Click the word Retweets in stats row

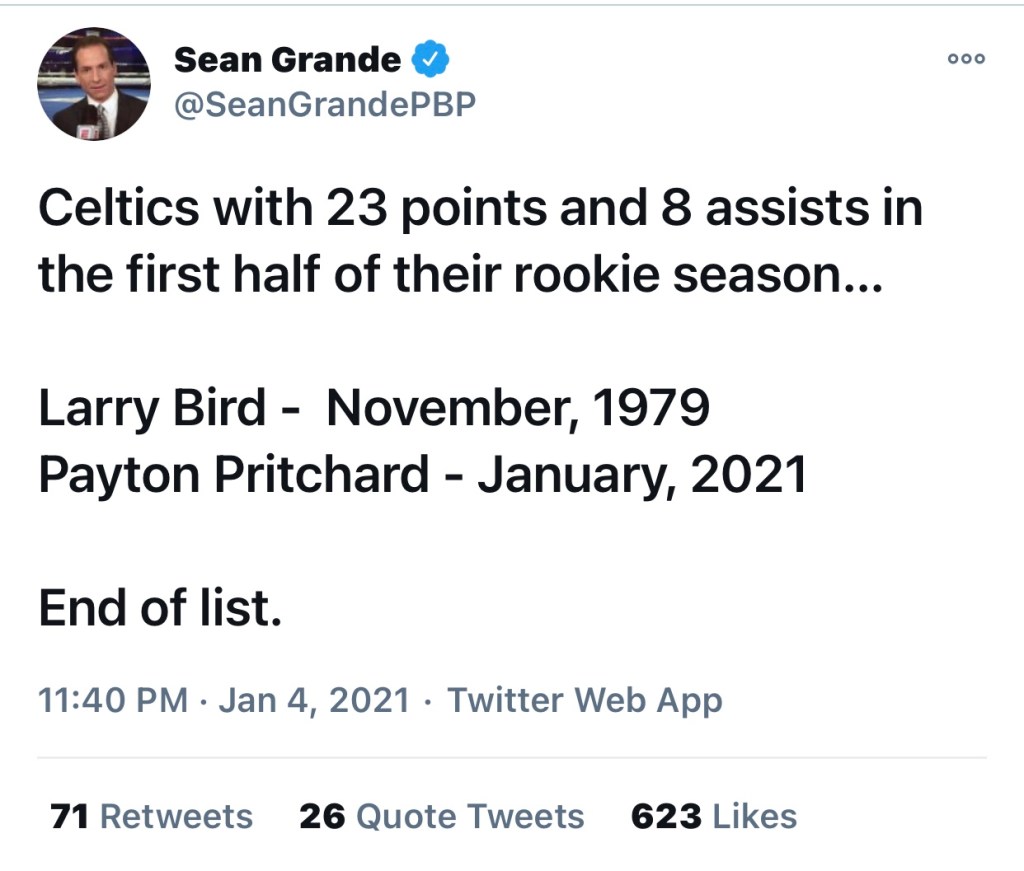[176, 816]
